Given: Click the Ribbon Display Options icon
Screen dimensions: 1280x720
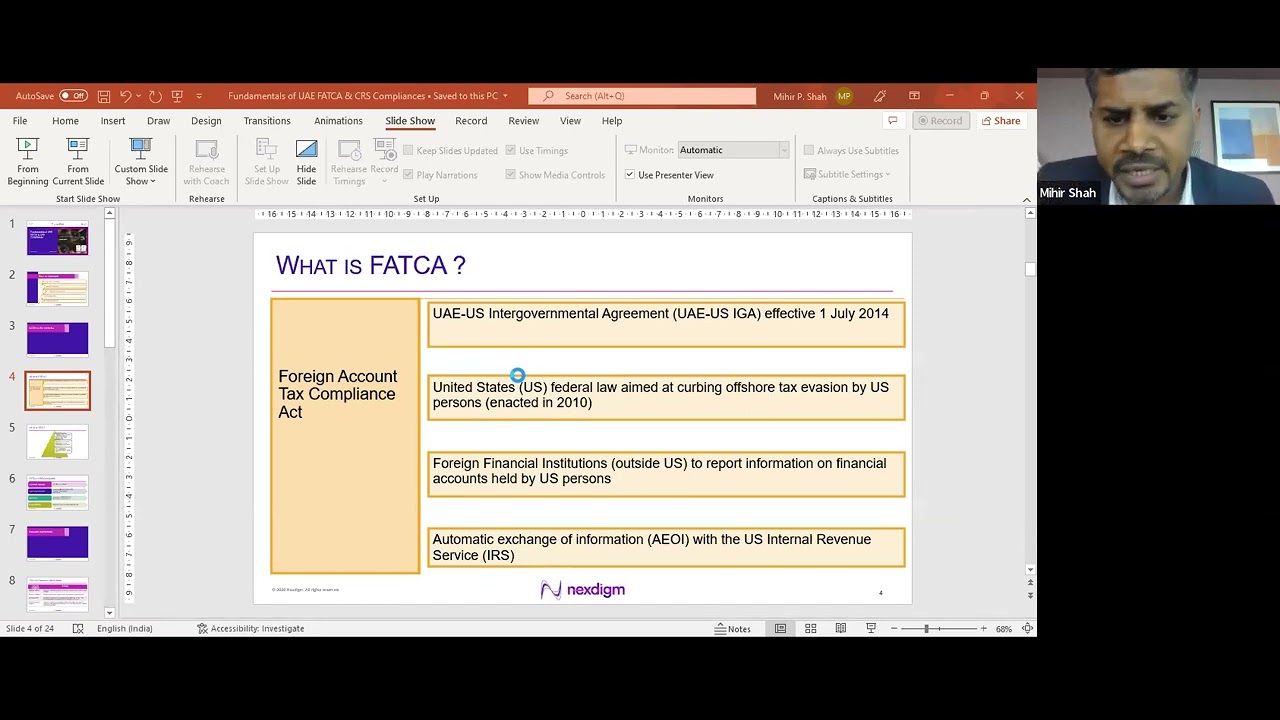Looking at the screenshot, I should (x=914, y=96).
